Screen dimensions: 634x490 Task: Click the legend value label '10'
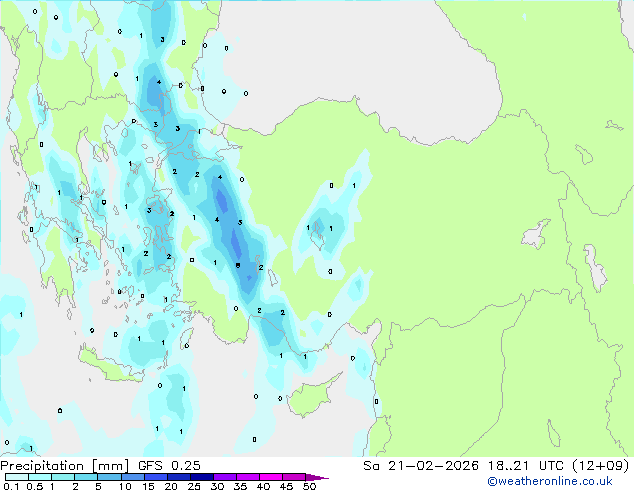[125, 486]
